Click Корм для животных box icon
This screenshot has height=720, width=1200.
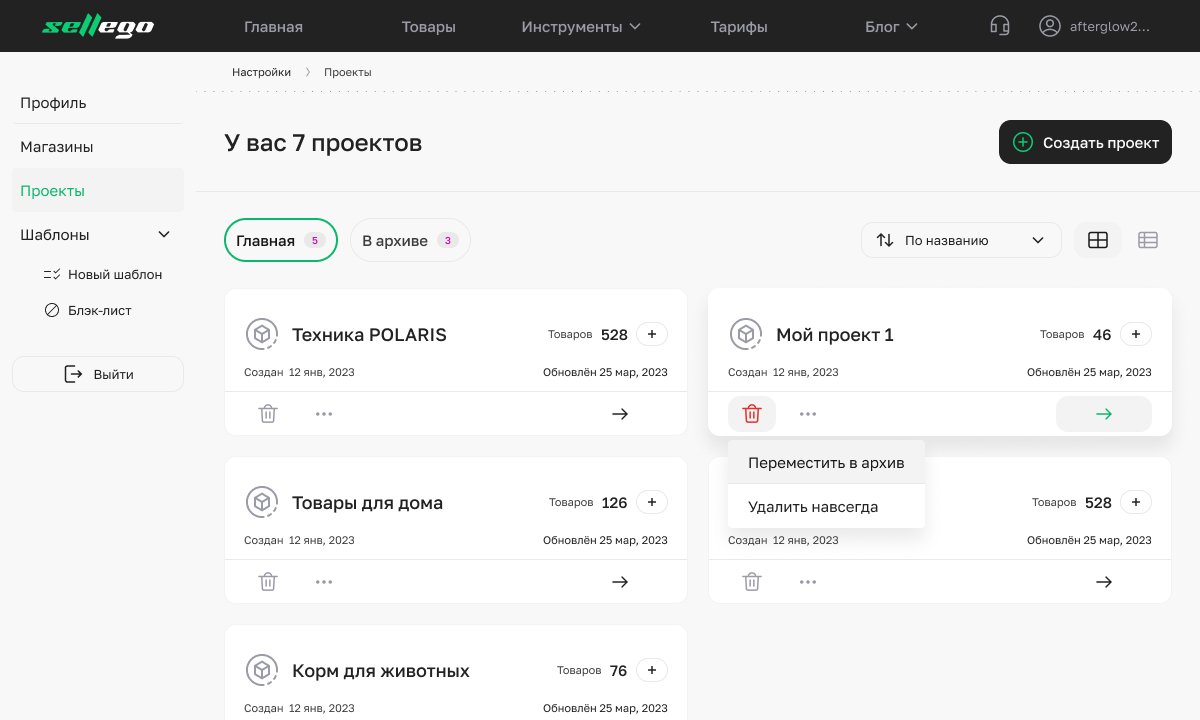coord(261,670)
